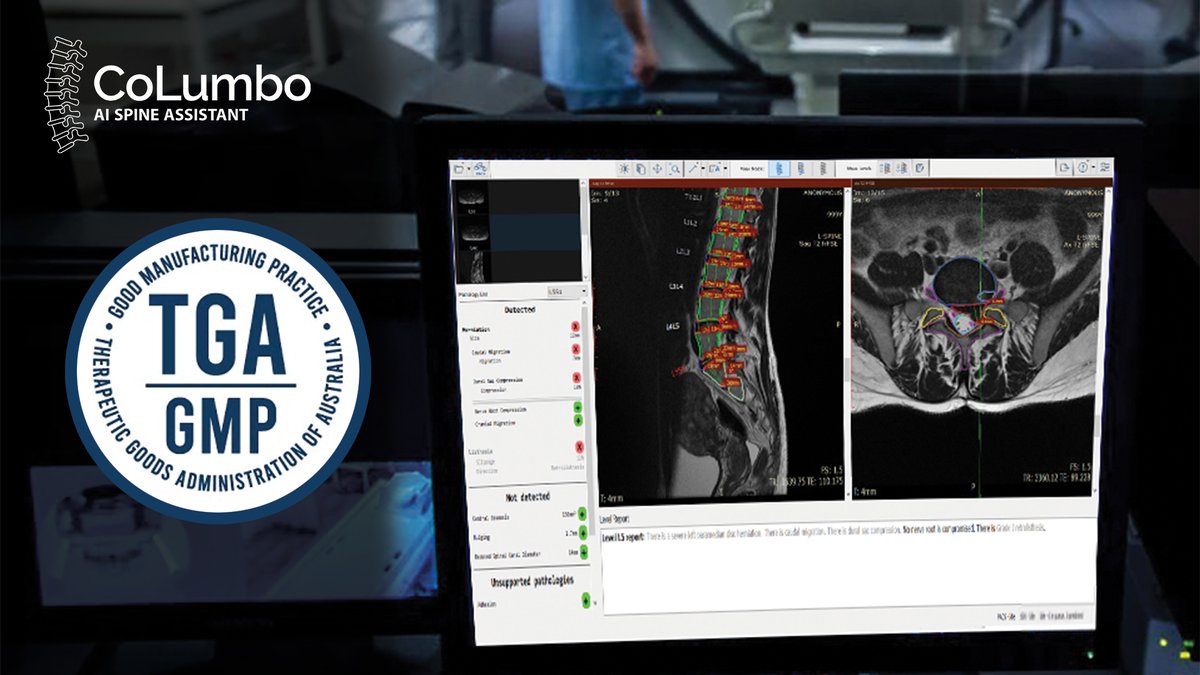Toggle the green plus for Nerve Root Compression
This screenshot has width=1200, height=675.
point(578,407)
